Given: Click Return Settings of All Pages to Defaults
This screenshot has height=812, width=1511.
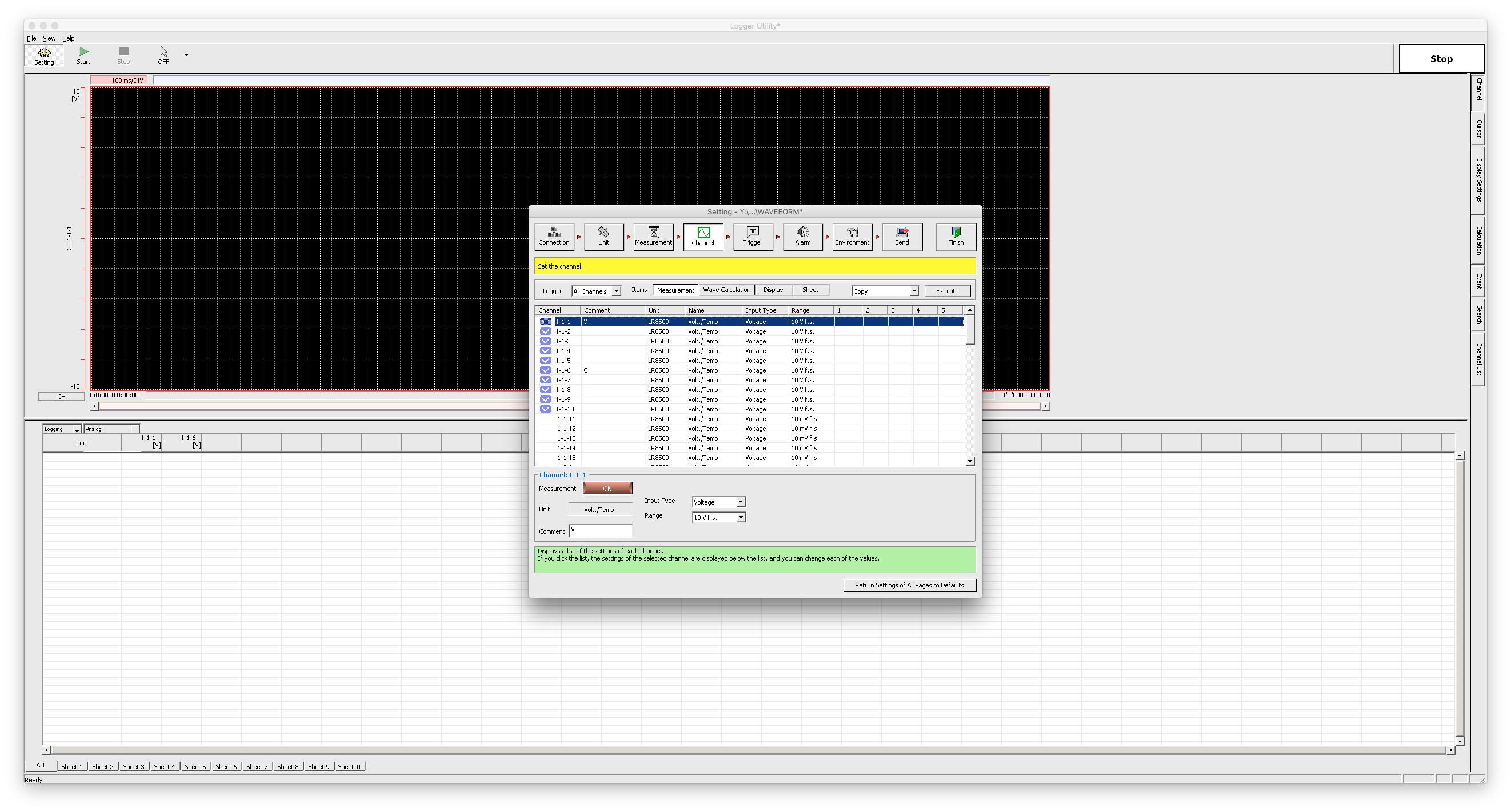Looking at the screenshot, I should point(909,585).
